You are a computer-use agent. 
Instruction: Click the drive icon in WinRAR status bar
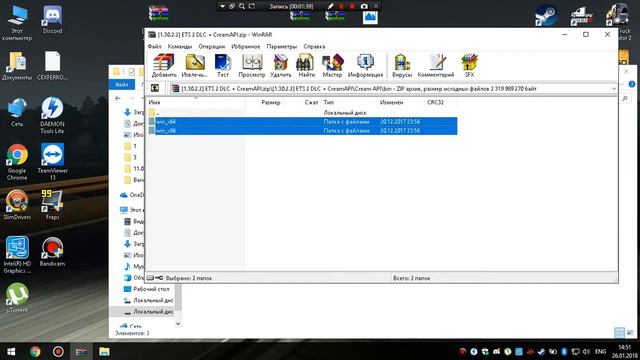(150, 278)
